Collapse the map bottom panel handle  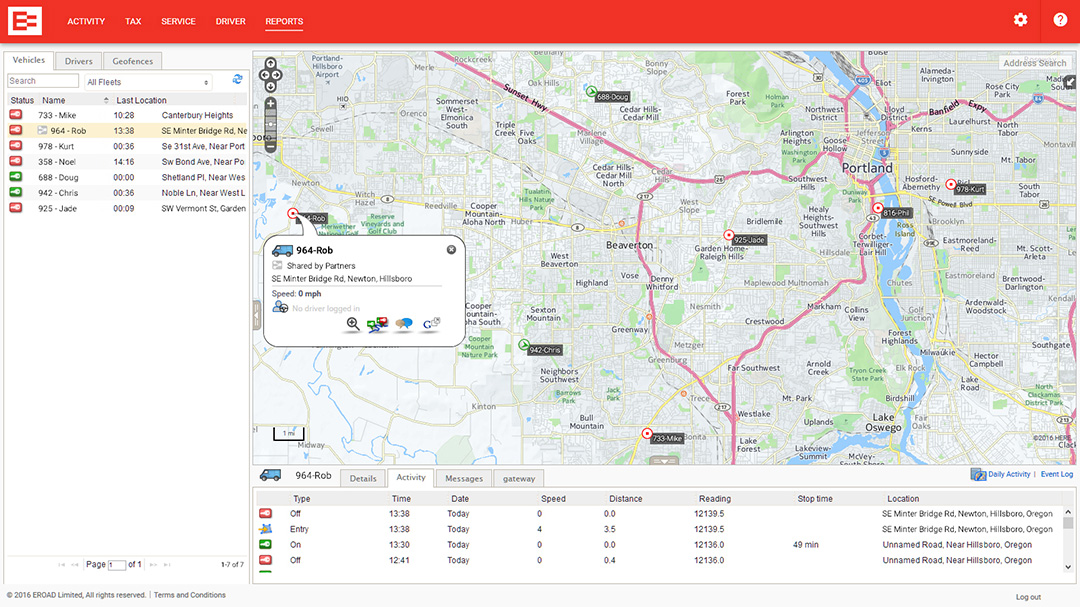[x=664, y=460]
